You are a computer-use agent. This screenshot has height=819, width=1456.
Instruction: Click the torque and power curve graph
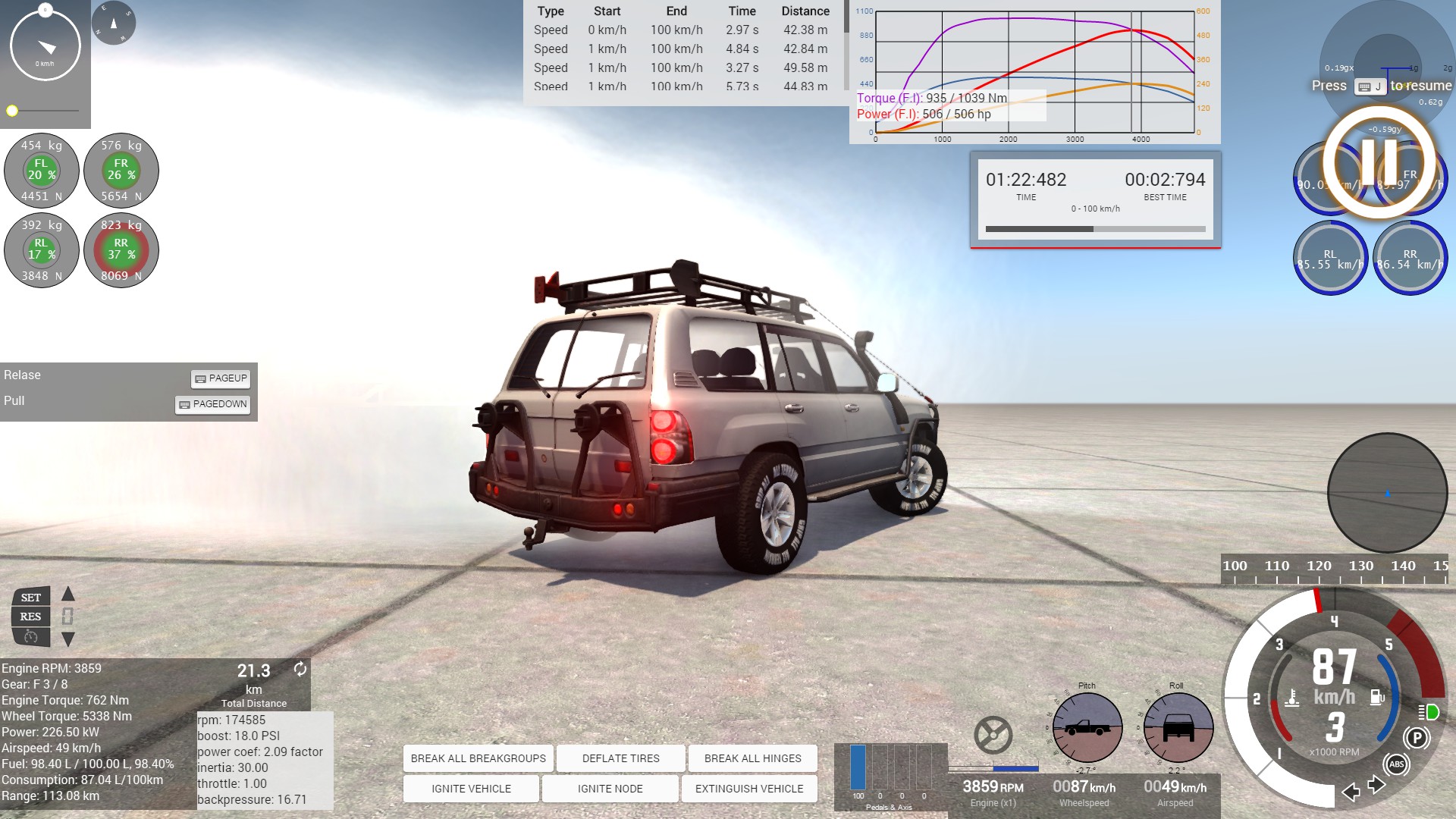[x=1035, y=72]
